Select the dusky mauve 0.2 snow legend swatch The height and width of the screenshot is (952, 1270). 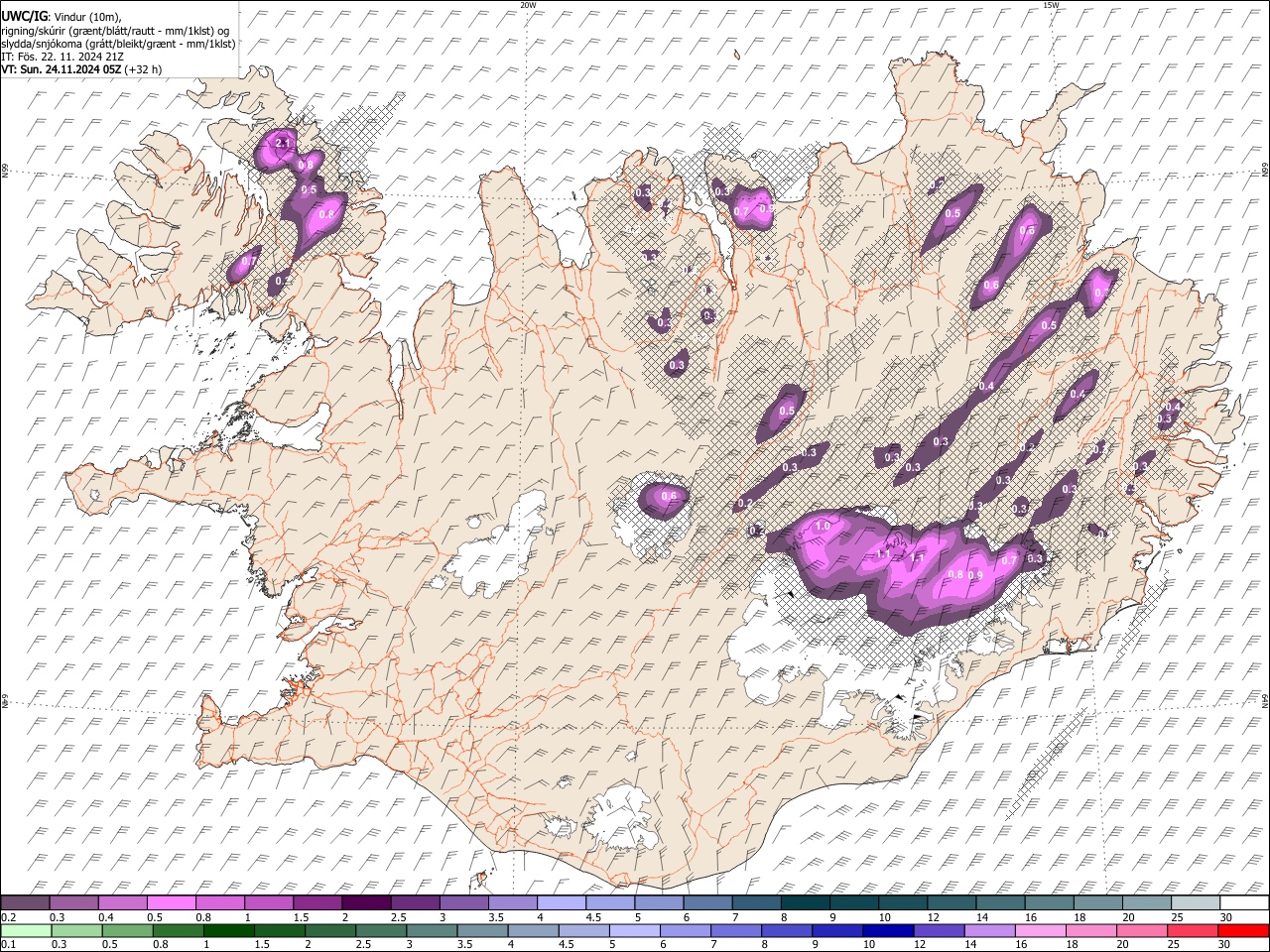click(25, 903)
